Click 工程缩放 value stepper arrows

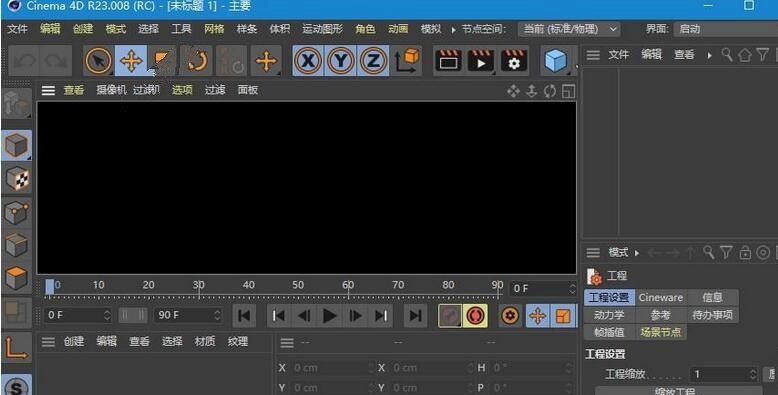pos(754,374)
